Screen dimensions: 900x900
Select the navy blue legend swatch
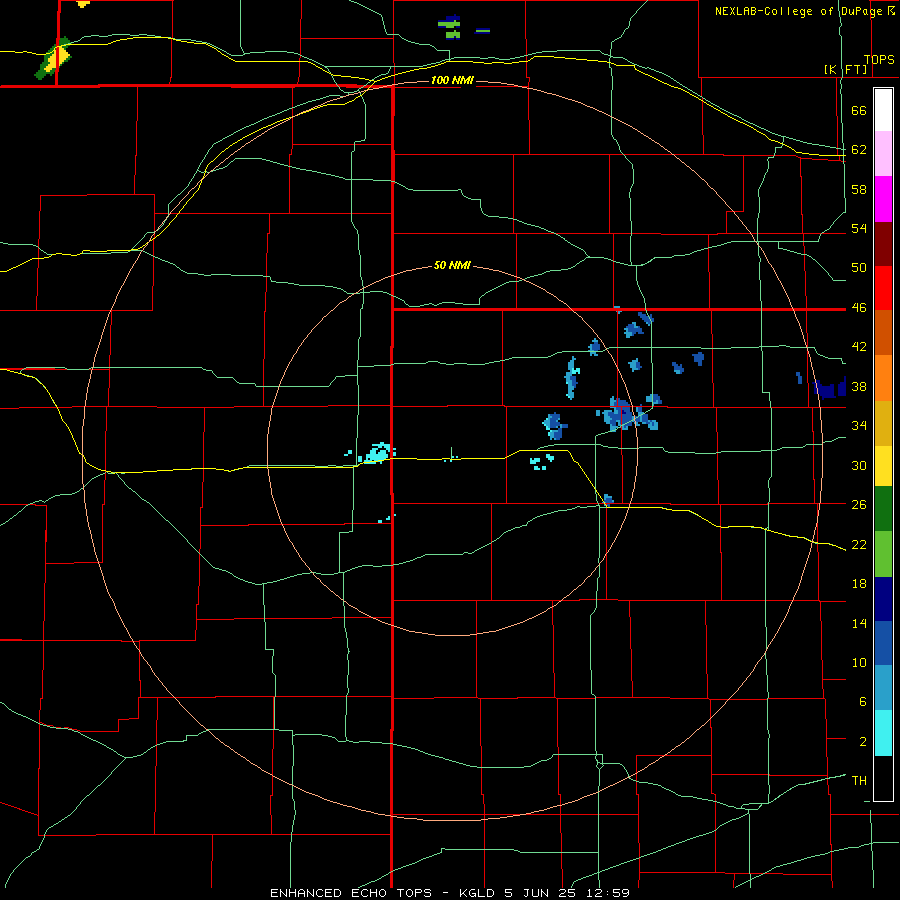click(883, 599)
